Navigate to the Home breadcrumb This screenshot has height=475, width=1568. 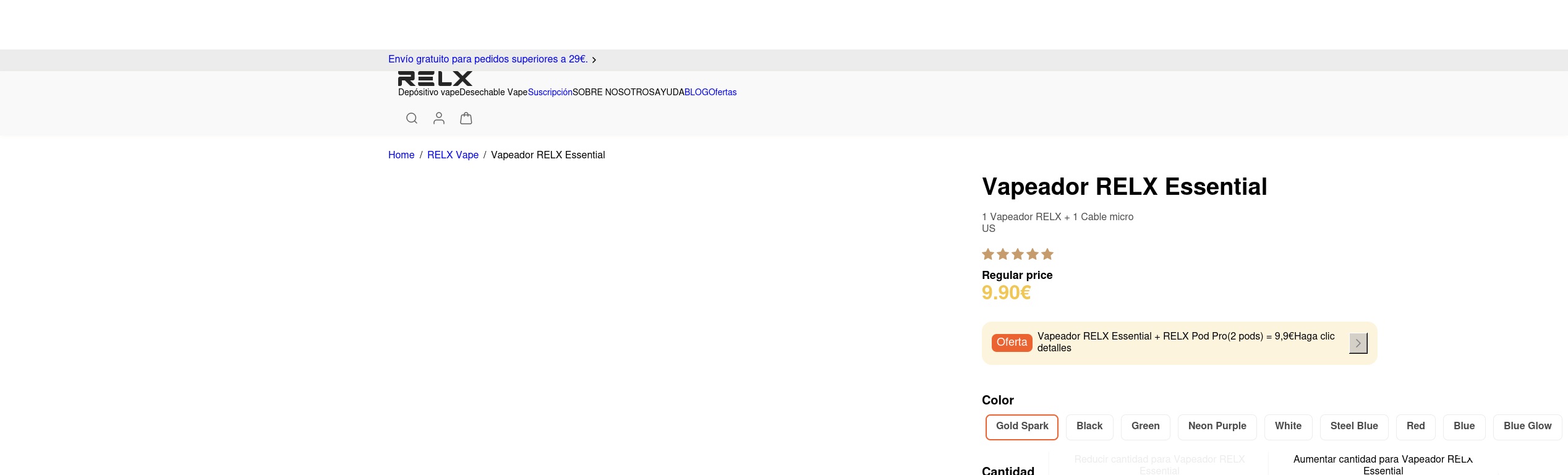[401, 155]
